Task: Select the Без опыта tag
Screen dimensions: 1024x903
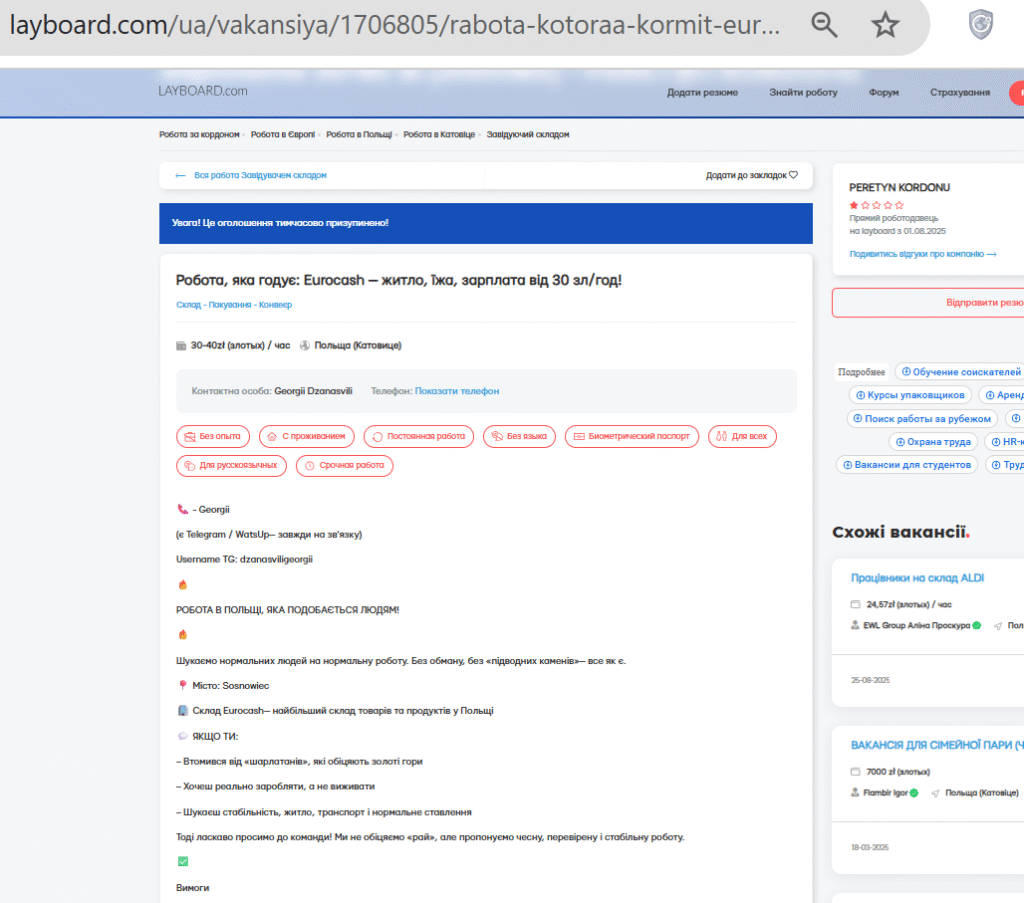Action: point(213,436)
